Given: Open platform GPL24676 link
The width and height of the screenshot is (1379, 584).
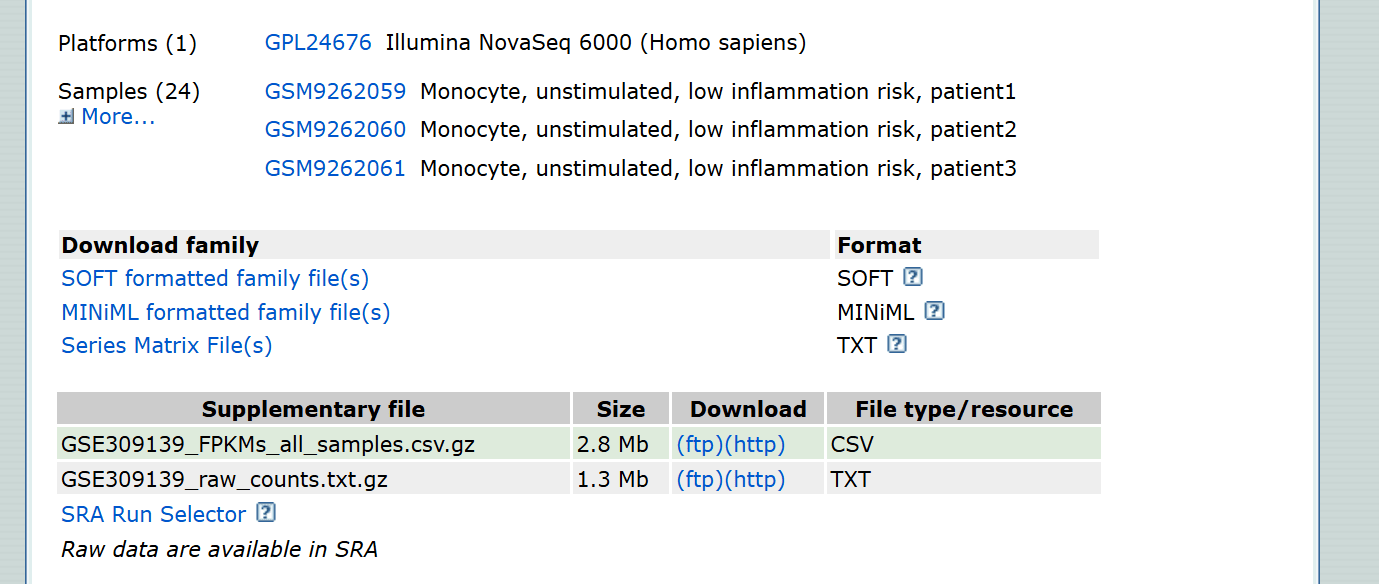Looking at the screenshot, I should (318, 43).
